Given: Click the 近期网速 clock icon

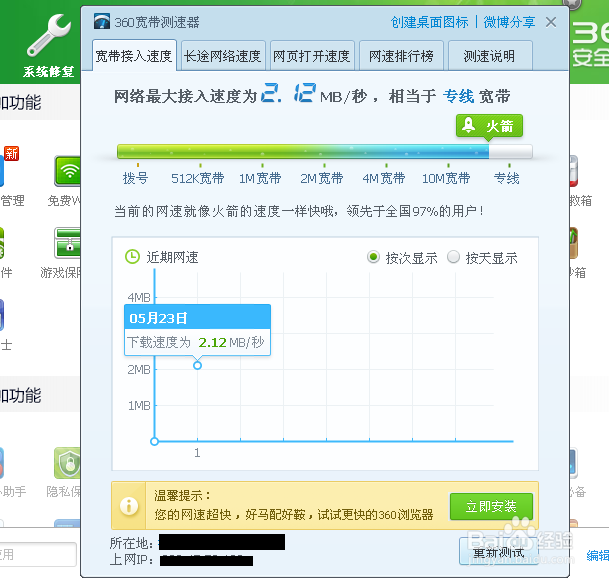Looking at the screenshot, I should click(x=132, y=257).
